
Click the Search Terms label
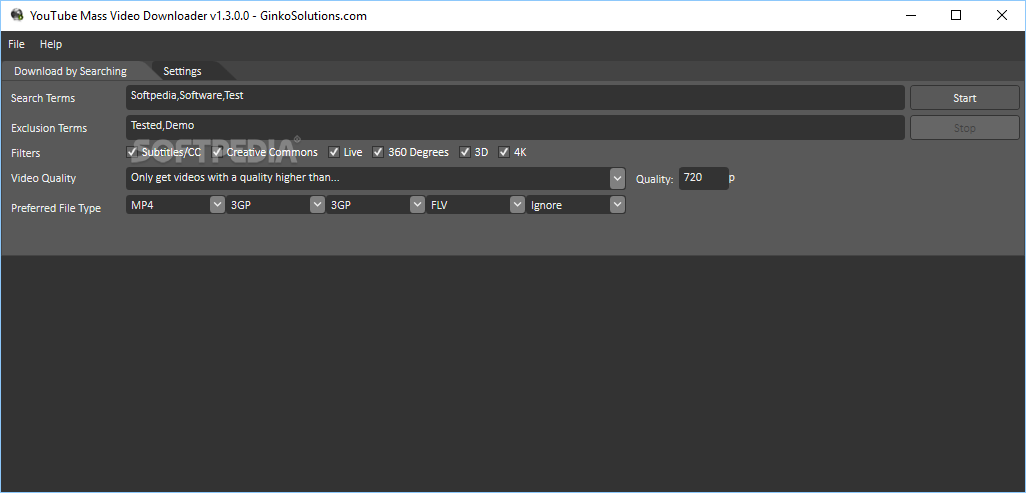pos(43,98)
